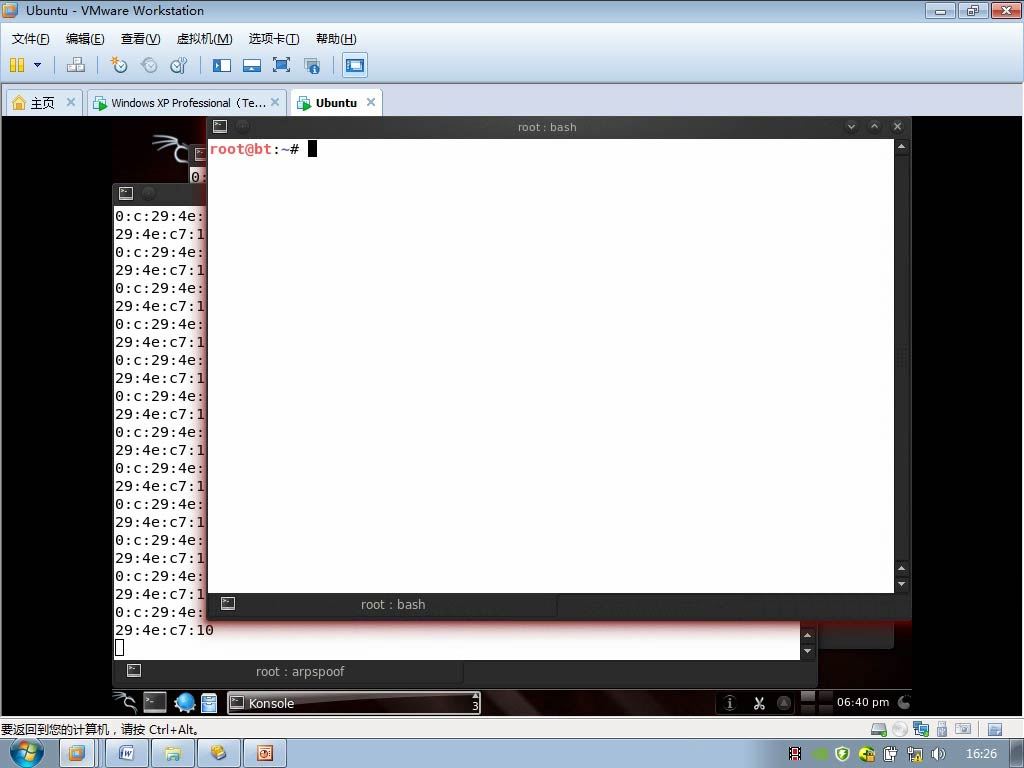Maximize the root : bash Konsole window

[874, 127]
